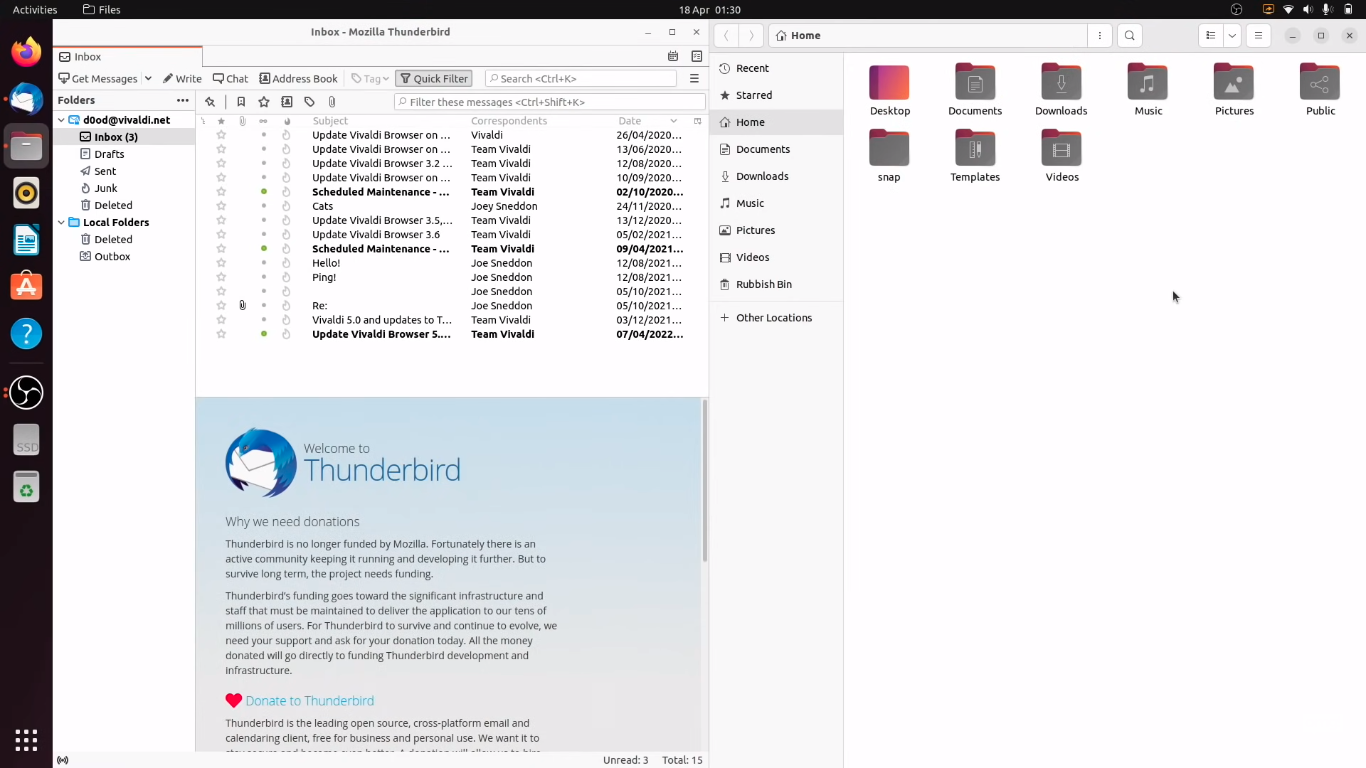
Task: Open the Files hamburger main menu
Action: [x=1258, y=35]
